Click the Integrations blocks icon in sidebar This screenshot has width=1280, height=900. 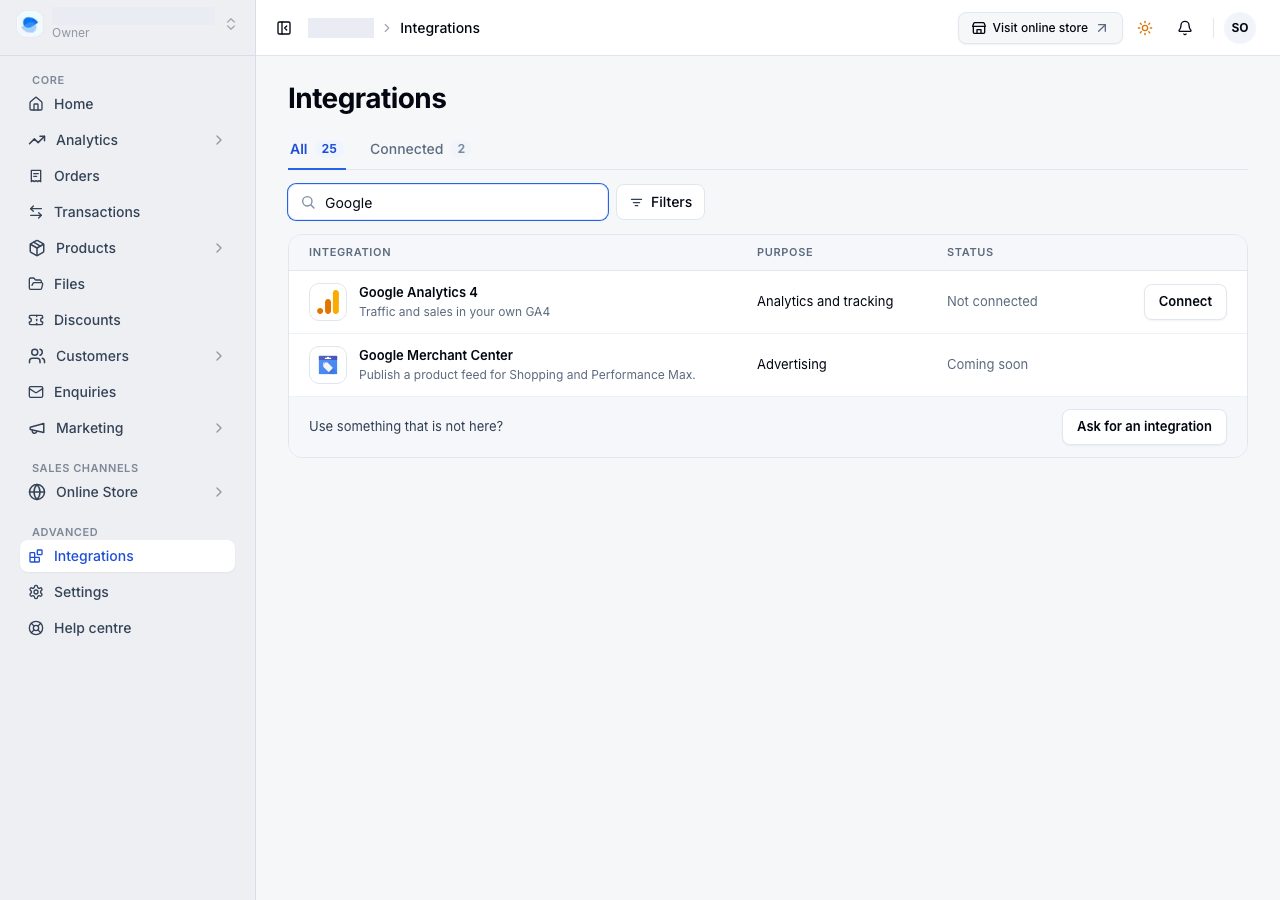tap(36, 556)
